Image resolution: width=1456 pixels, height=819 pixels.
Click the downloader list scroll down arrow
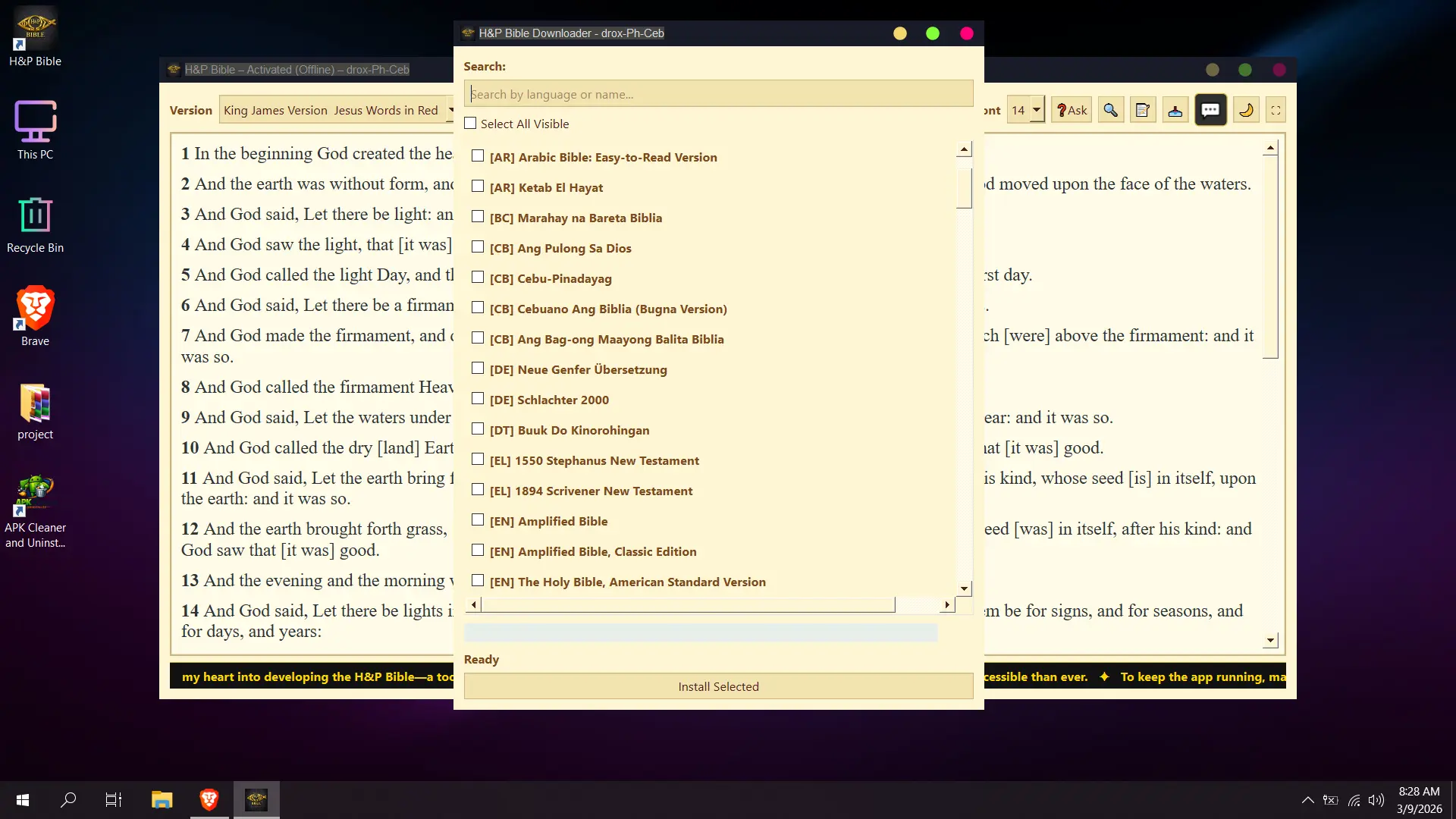[x=964, y=588]
